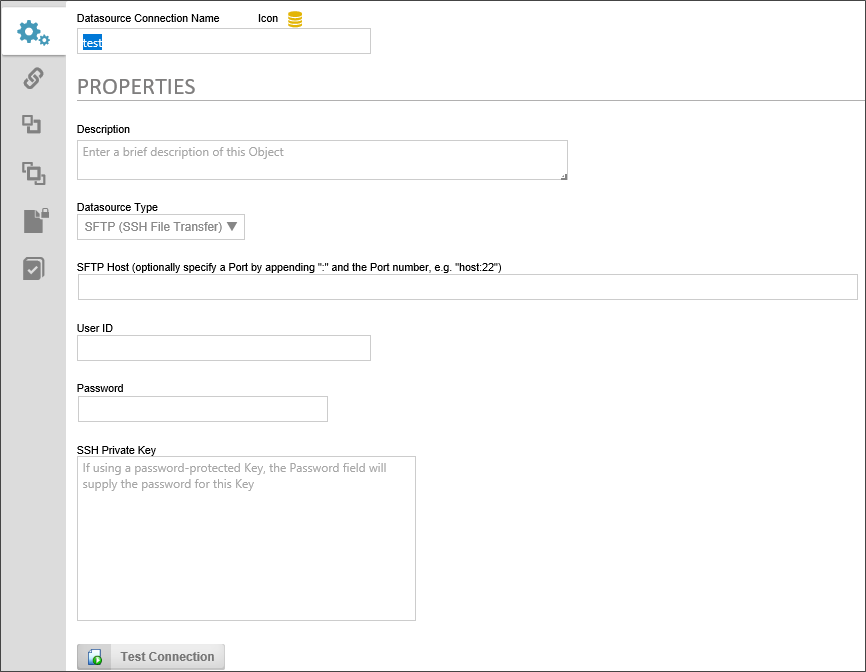Viewport: 866px width, 672px height.
Task: Open the overlapping squares sidebar icon
Action: pyautogui.click(x=33, y=173)
